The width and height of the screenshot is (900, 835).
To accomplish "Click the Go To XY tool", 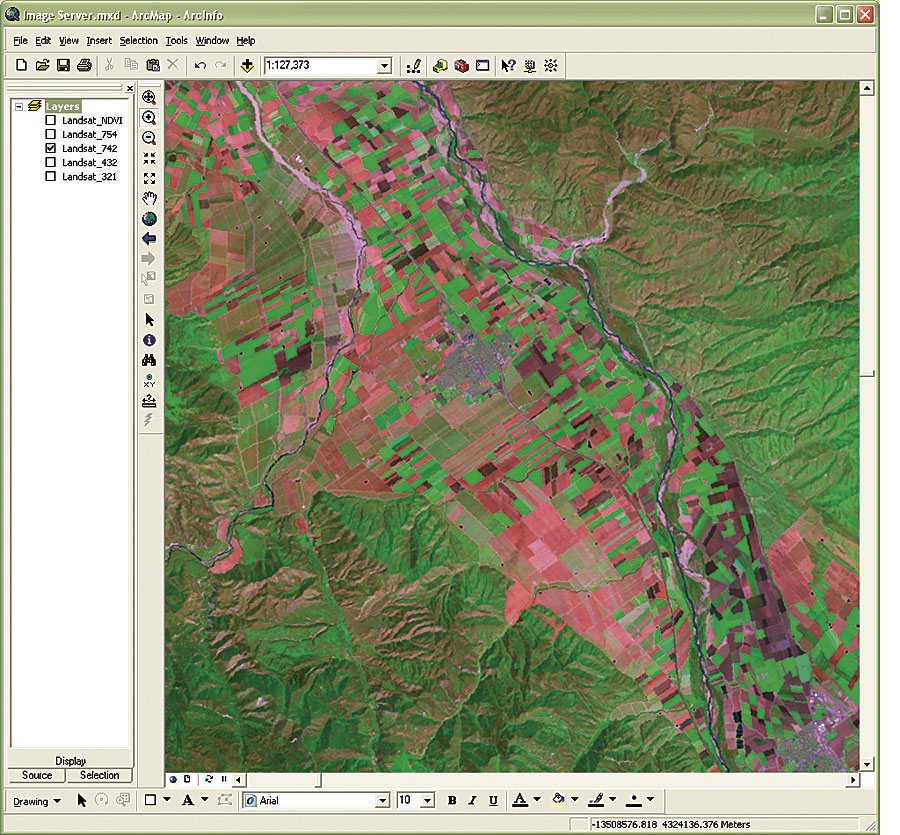I will (x=149, y=380).
